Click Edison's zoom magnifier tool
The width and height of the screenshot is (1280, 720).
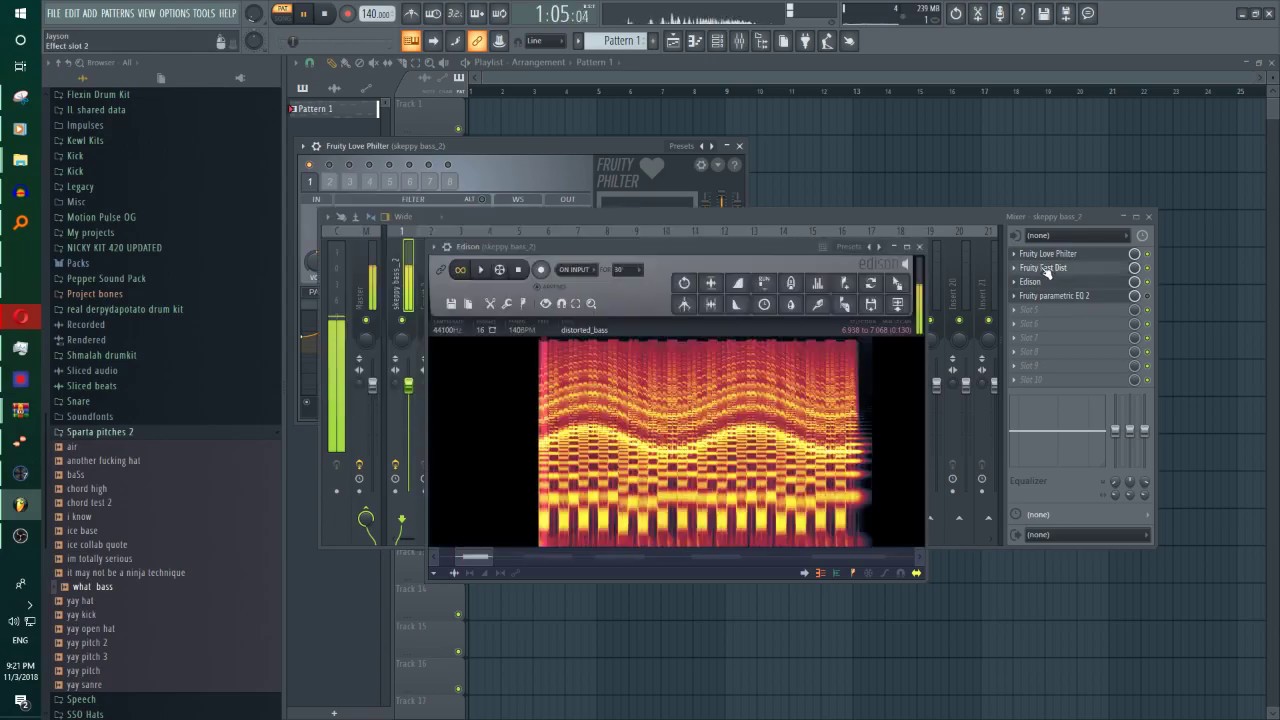pyautogui.click(x=591, y=304)
